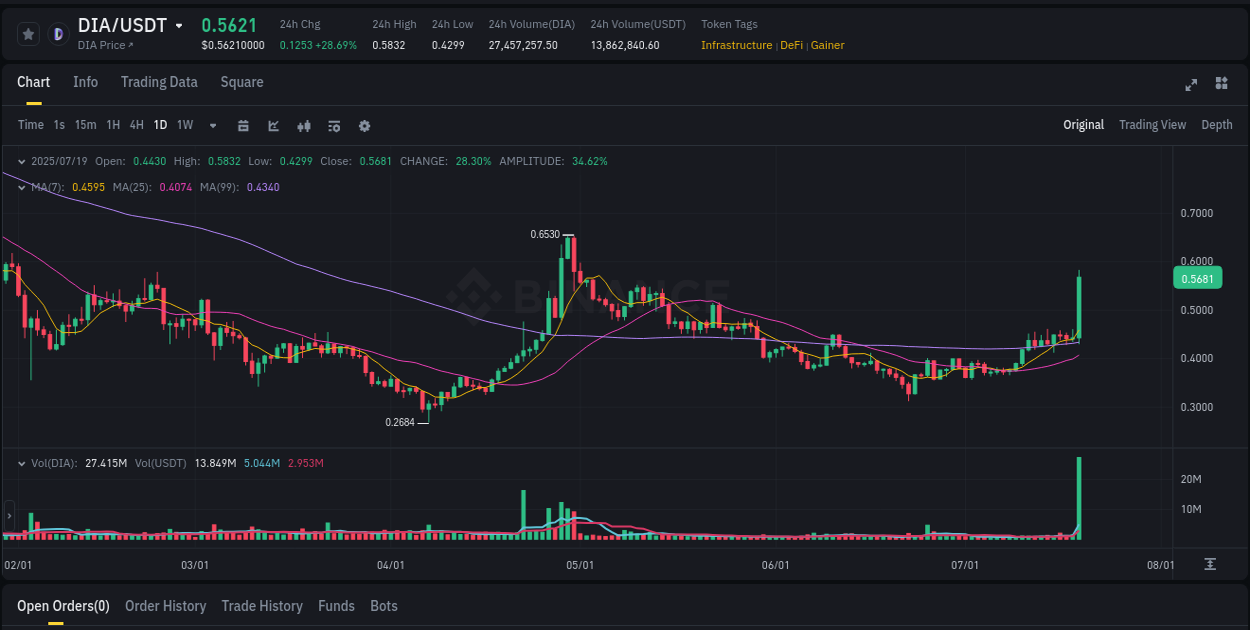
Task: Open the date range calendar icon
Action: point(244,126)
